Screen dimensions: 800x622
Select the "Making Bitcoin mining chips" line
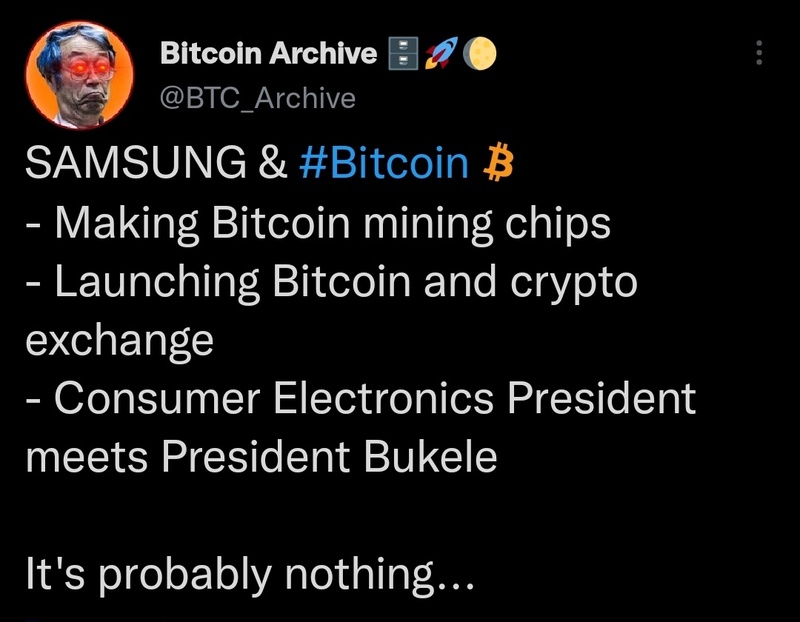(x=317, y=222)
